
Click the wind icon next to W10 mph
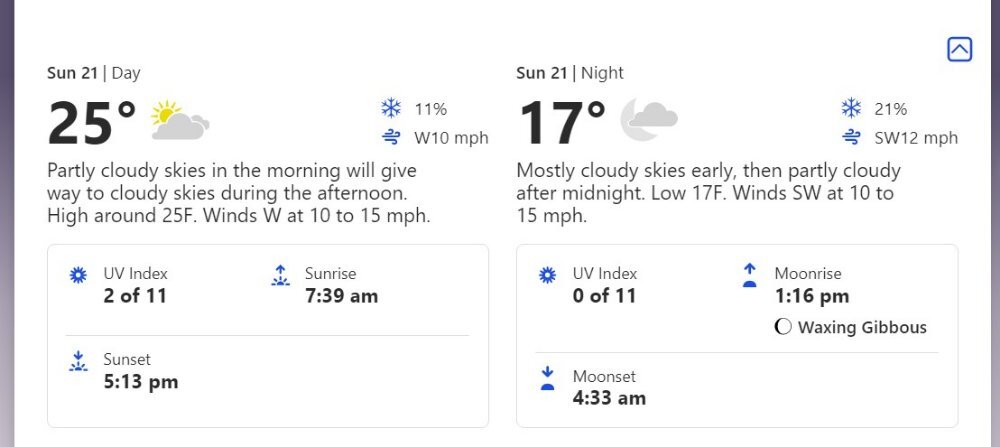tap(391, 137)
